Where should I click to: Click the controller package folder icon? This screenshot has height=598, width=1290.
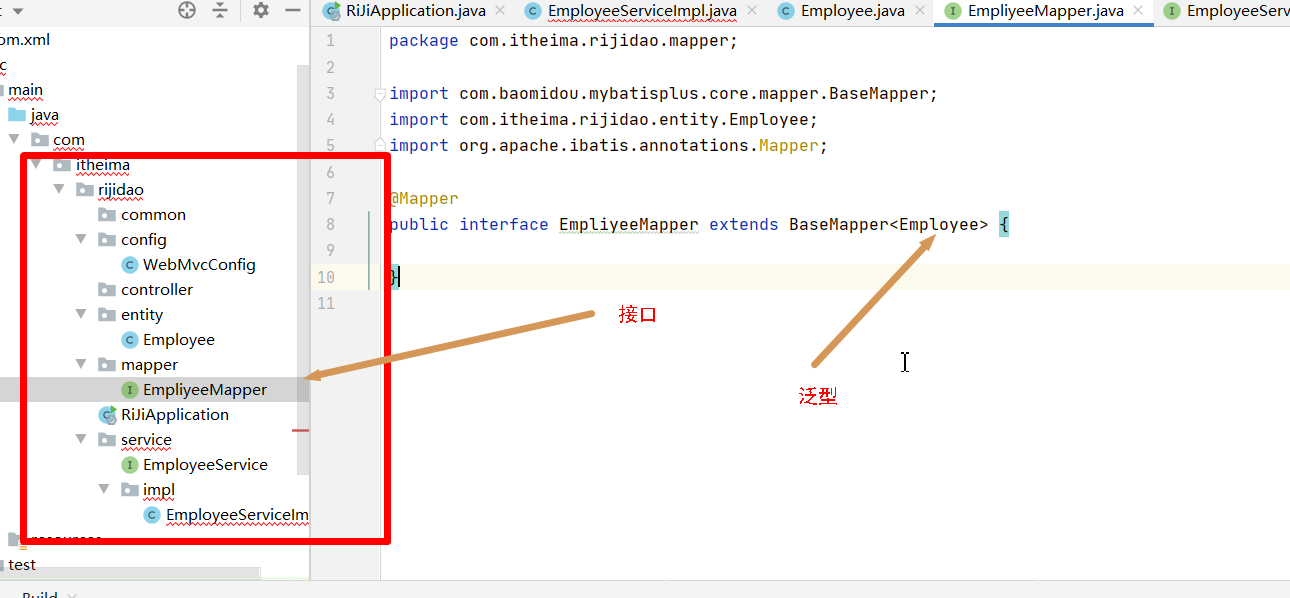tap(107, 289)
